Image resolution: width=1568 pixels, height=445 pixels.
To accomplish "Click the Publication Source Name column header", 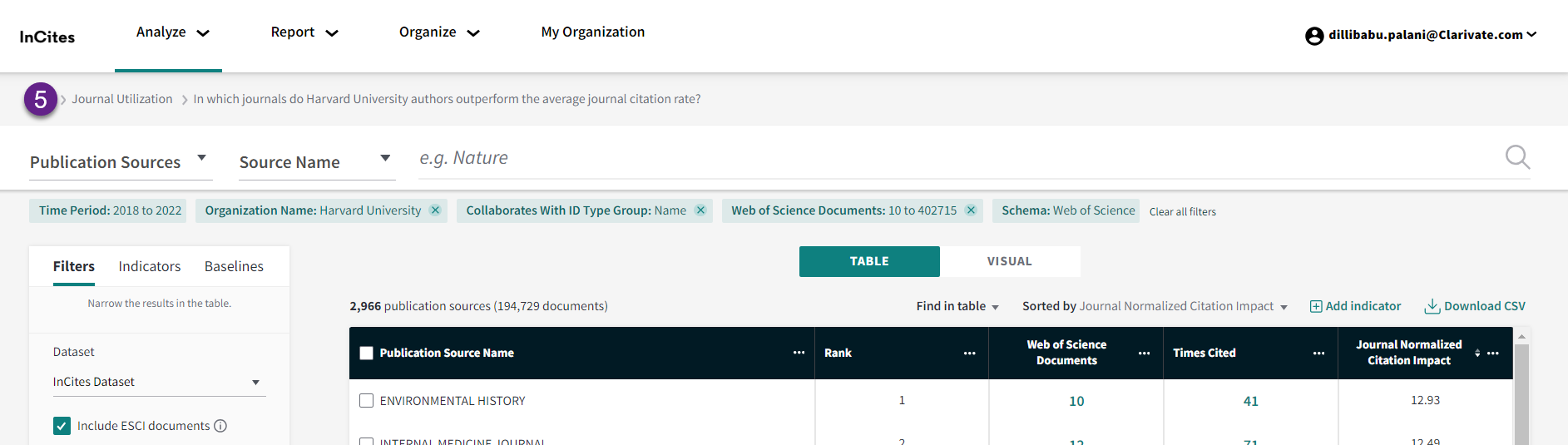I will point(447,353).
